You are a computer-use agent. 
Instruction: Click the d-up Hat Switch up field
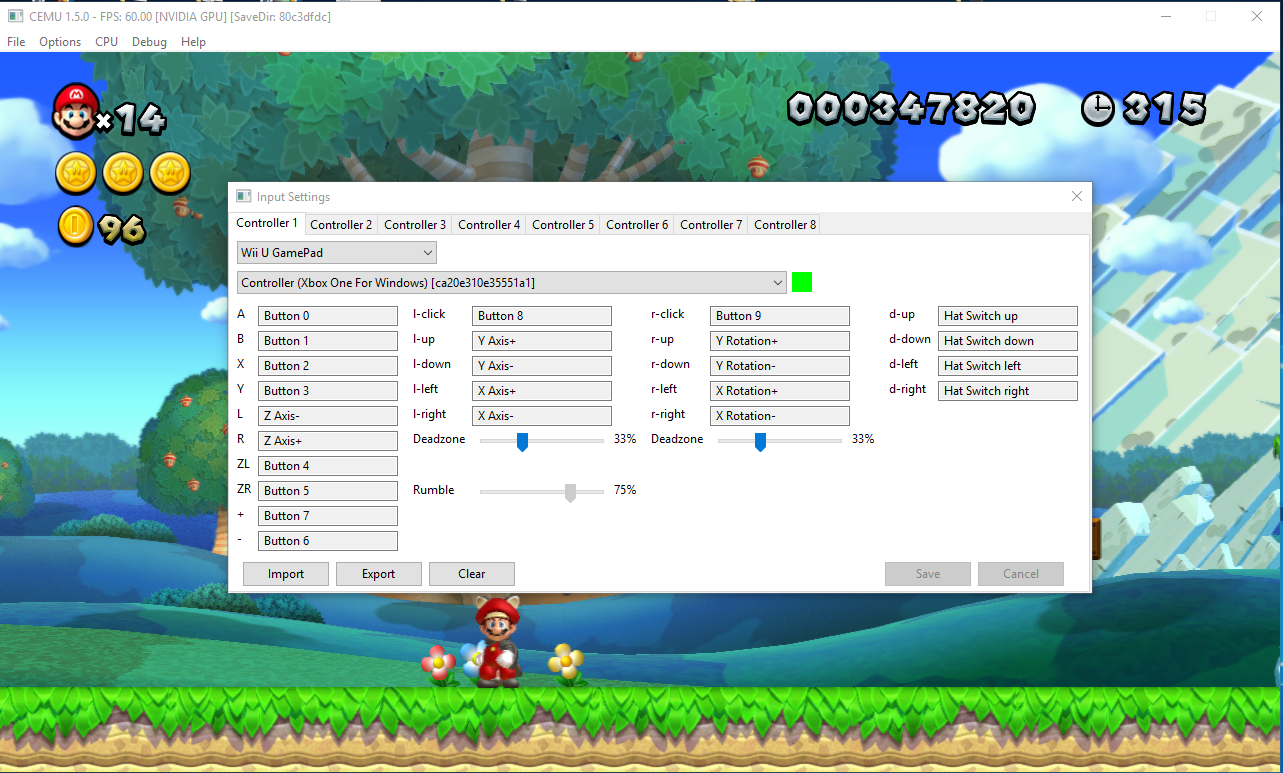click(1008, 316)
